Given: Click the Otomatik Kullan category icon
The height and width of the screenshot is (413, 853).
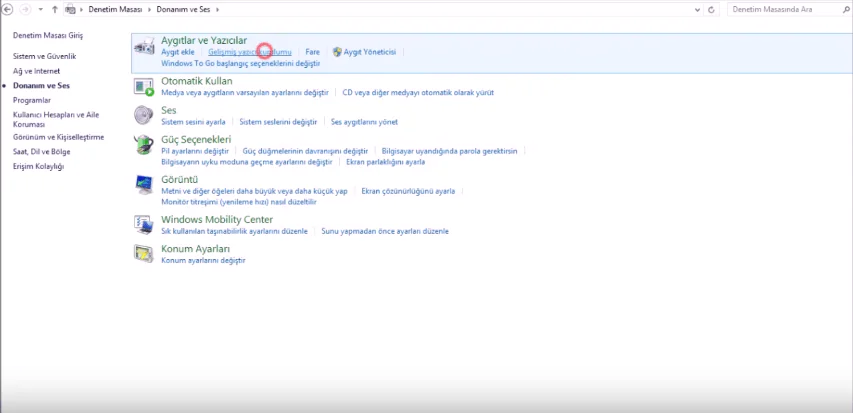Looking at the screenshot, I should [x=144, y=87].
